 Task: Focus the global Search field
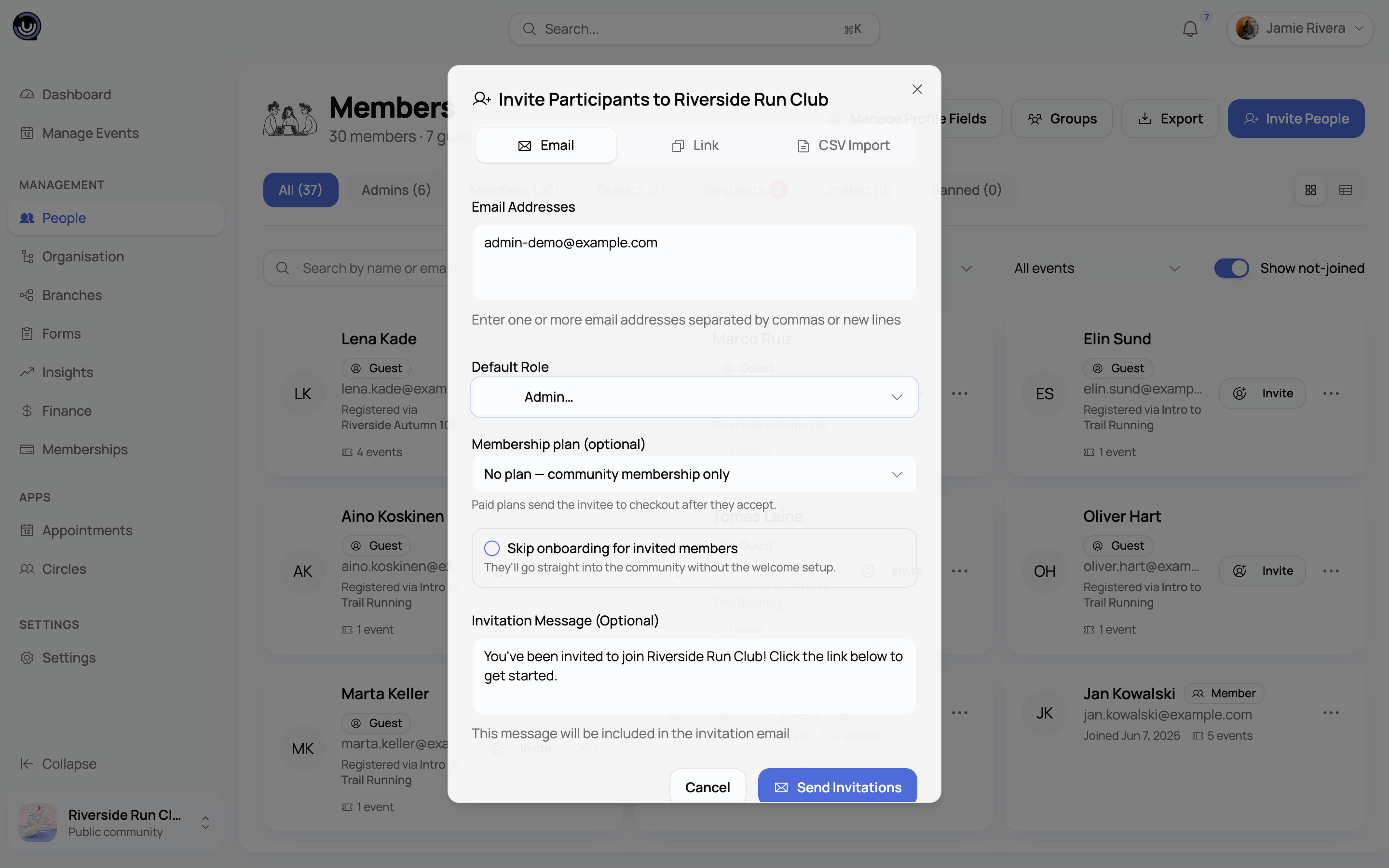[x=694, y=29]
